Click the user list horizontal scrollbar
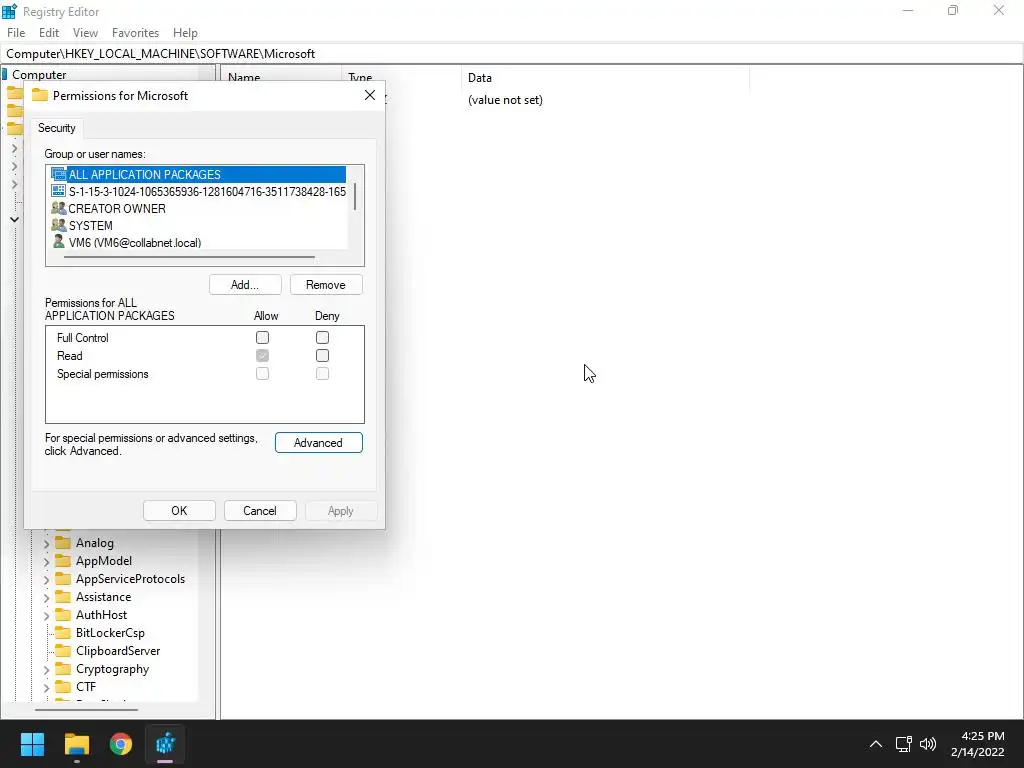Screen dimensions: 1024x768 189,257
